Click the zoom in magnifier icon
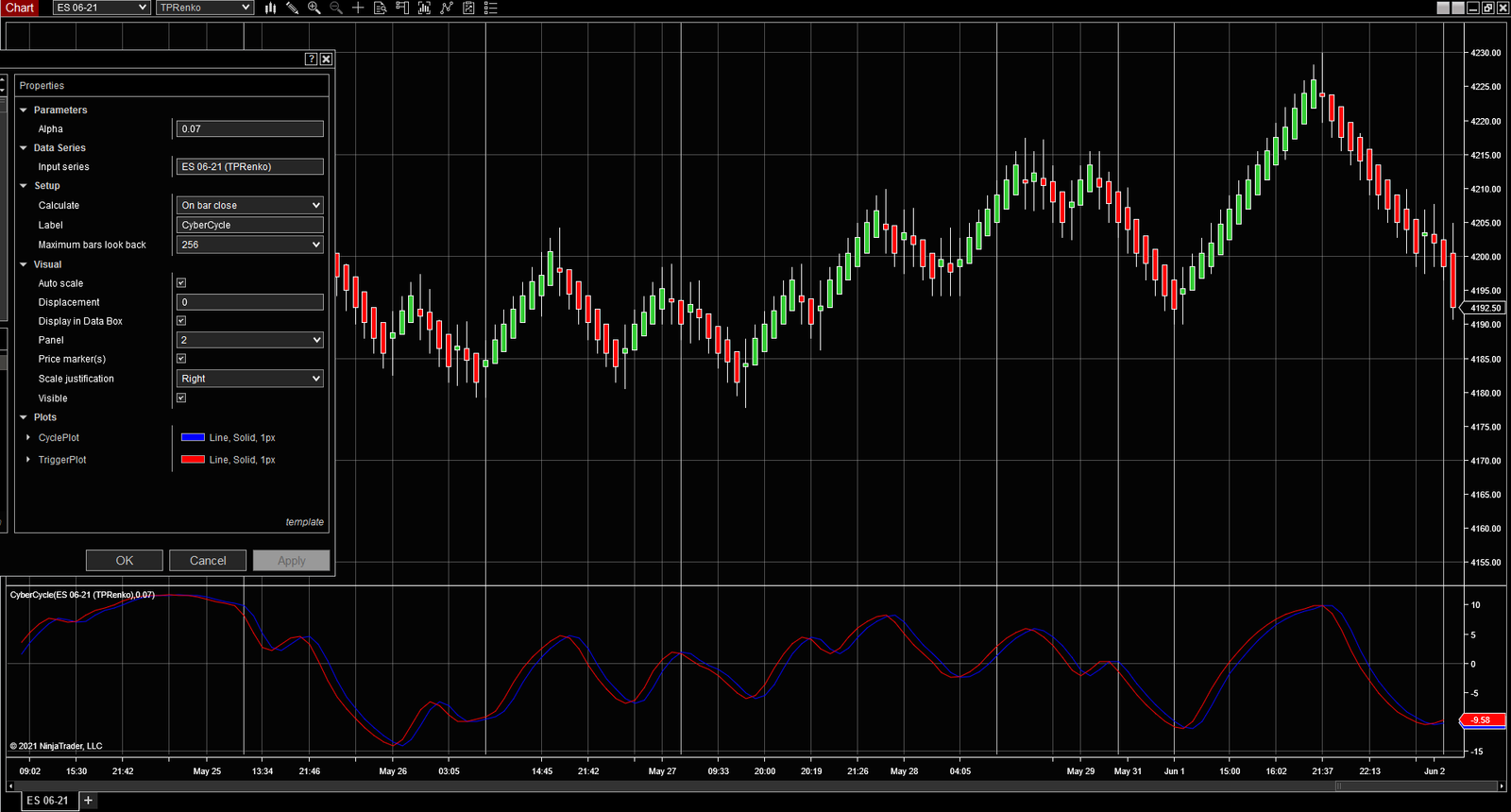The width and height of the screenshot is (1511, 812). pyautogui.click(x=314, y=8)
